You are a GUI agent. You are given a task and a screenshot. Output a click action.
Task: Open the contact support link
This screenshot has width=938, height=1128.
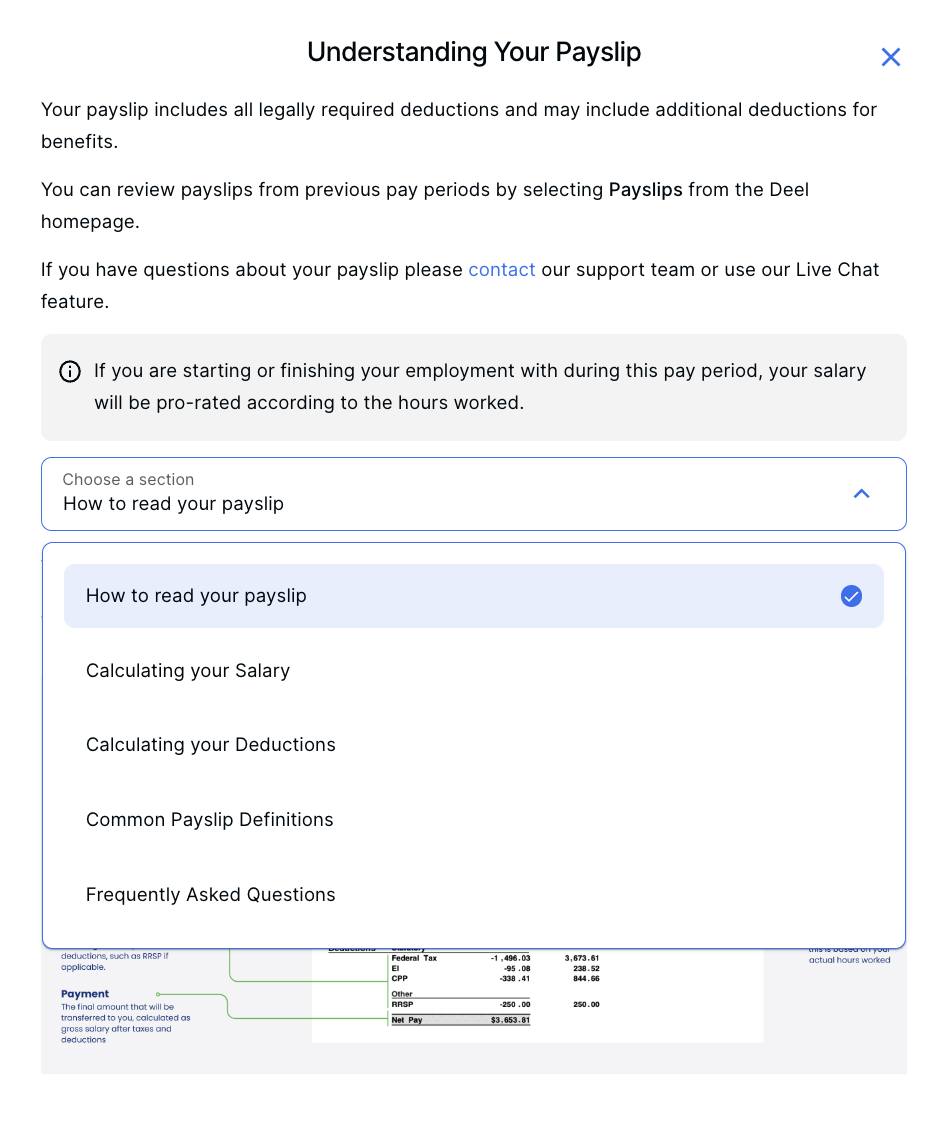501,269
